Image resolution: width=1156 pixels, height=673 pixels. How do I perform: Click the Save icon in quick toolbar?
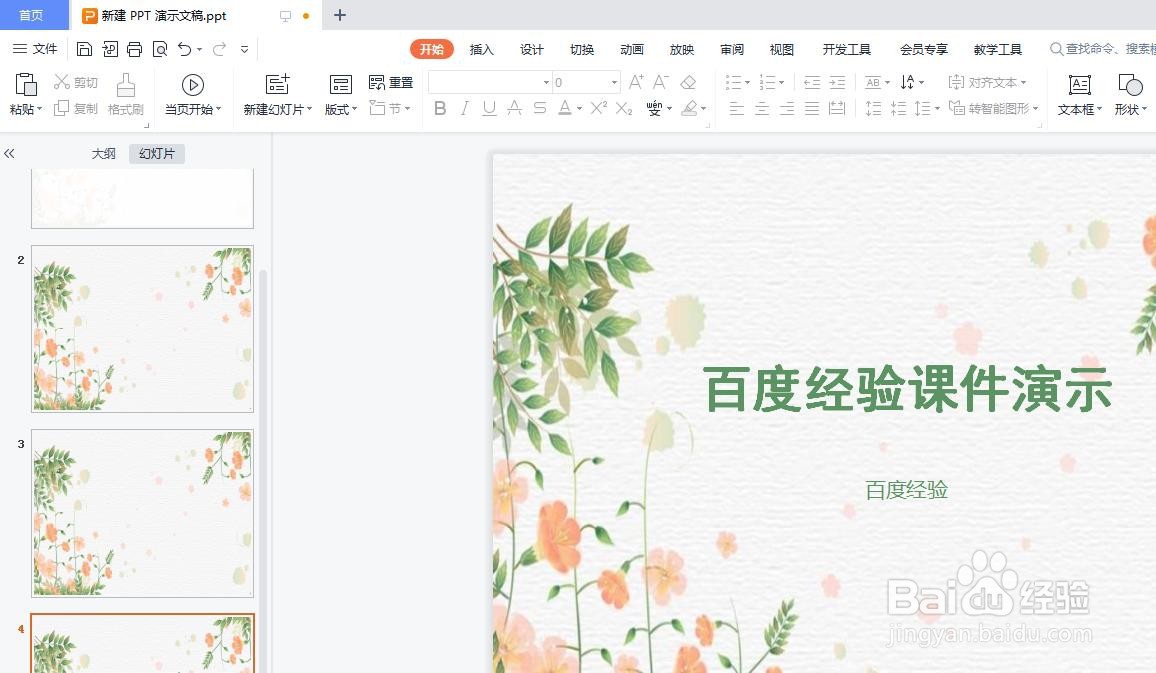coord(84,49)
